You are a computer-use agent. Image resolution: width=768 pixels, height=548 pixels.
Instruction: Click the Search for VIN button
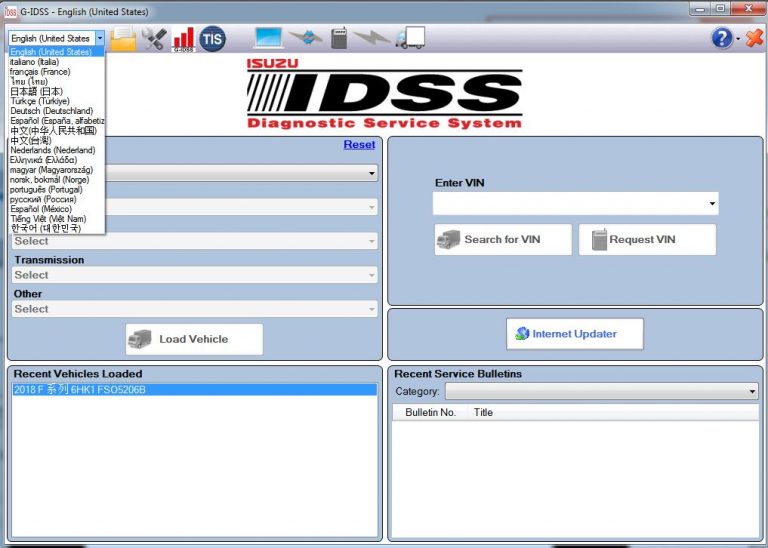coord(503,240)
